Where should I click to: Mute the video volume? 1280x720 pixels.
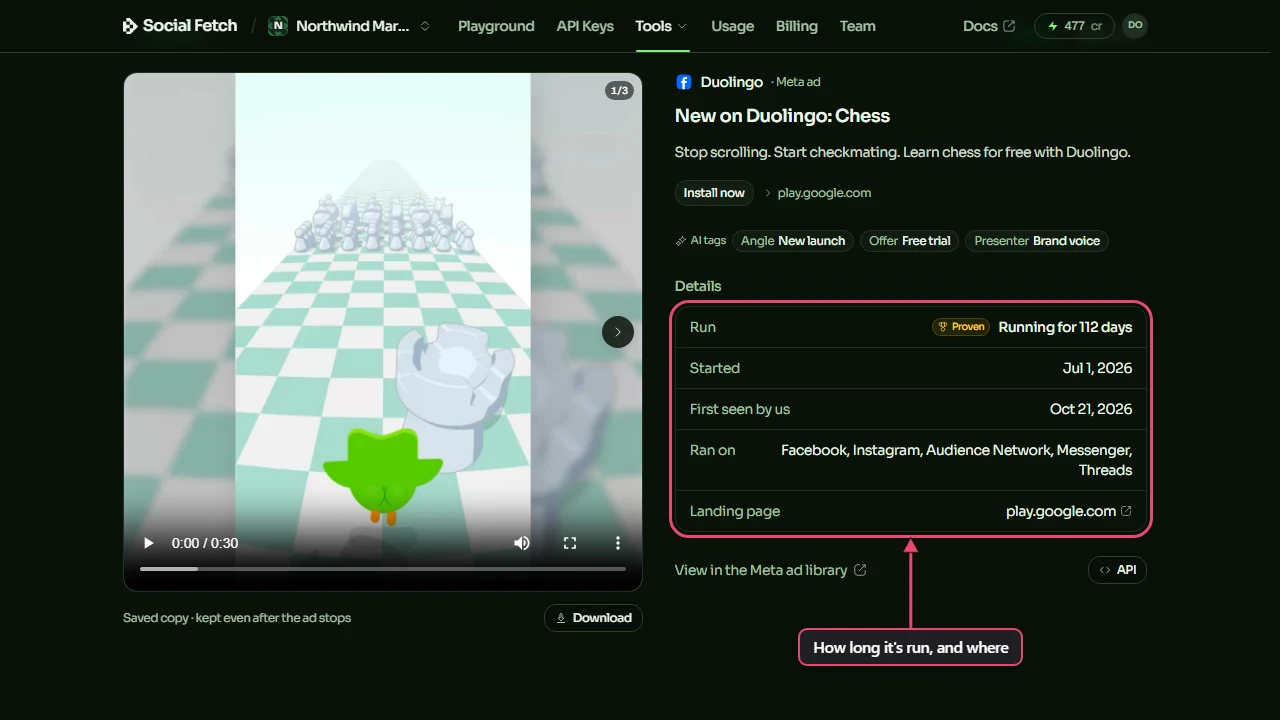pyautogui.click(x=522, y=543)
